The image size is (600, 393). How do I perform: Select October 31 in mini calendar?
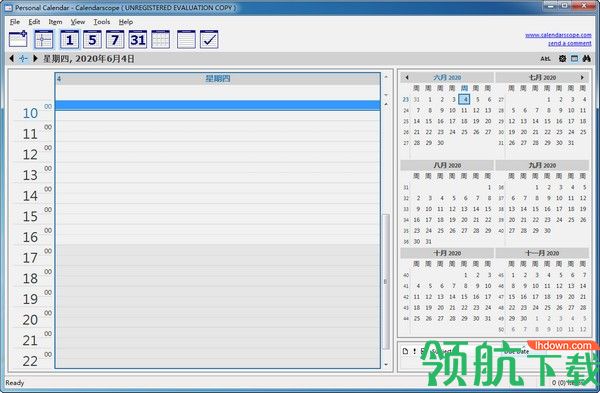[488, 318]
